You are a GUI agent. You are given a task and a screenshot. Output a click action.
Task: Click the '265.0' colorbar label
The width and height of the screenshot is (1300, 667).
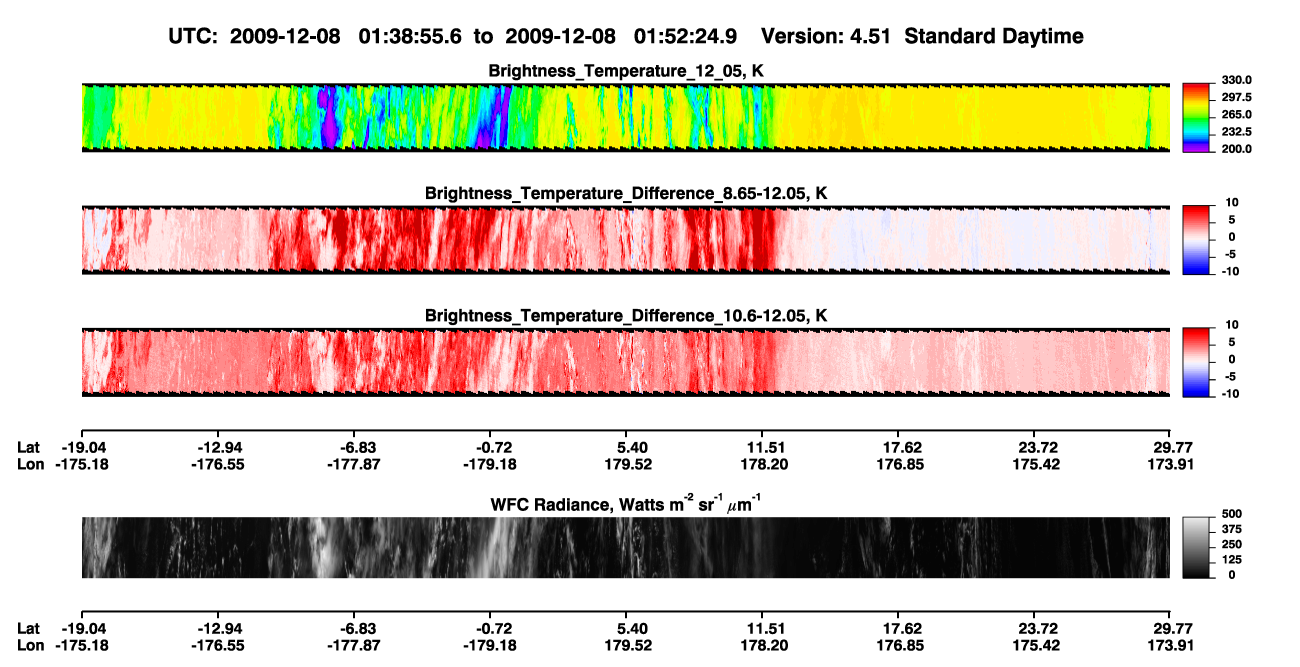[1237, 115]
